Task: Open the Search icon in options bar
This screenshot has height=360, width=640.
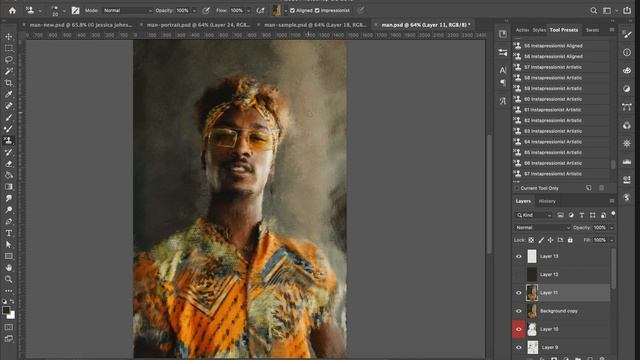Action: (x=593, y=11)
